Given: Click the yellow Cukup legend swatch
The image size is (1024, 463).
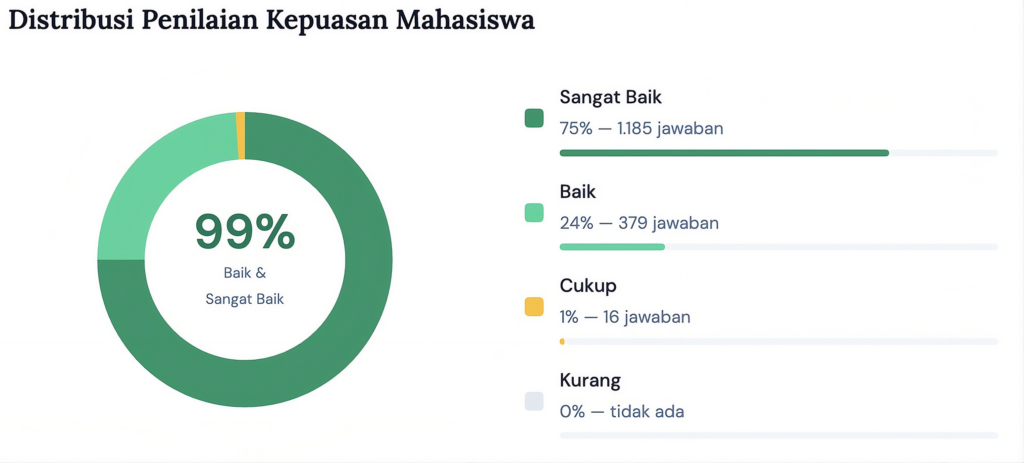Looking at the screenshot, I should tap(534, 306).
